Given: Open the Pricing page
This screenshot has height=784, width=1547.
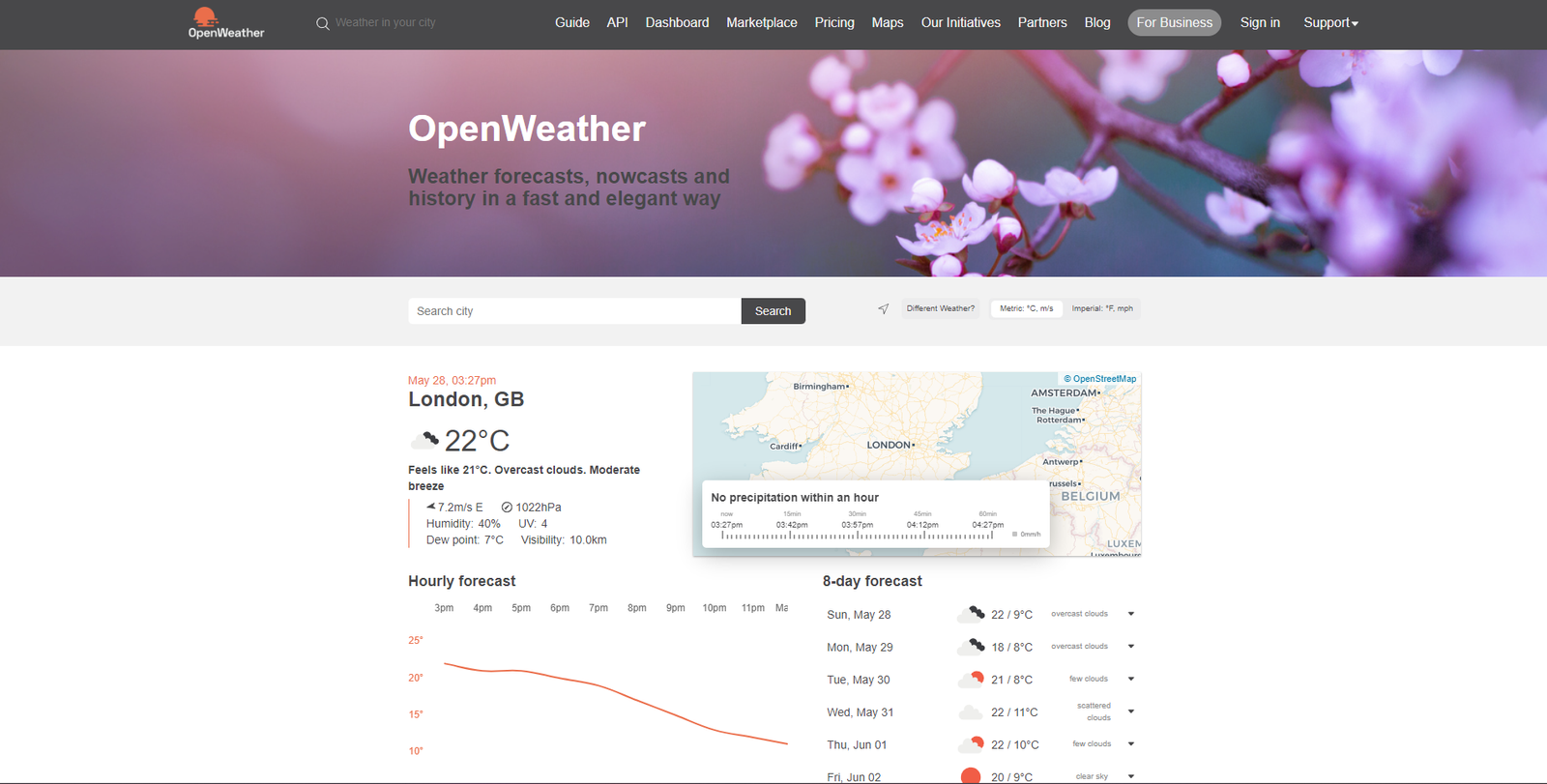Looking at the screenshot, I should (x=834, y=23).
